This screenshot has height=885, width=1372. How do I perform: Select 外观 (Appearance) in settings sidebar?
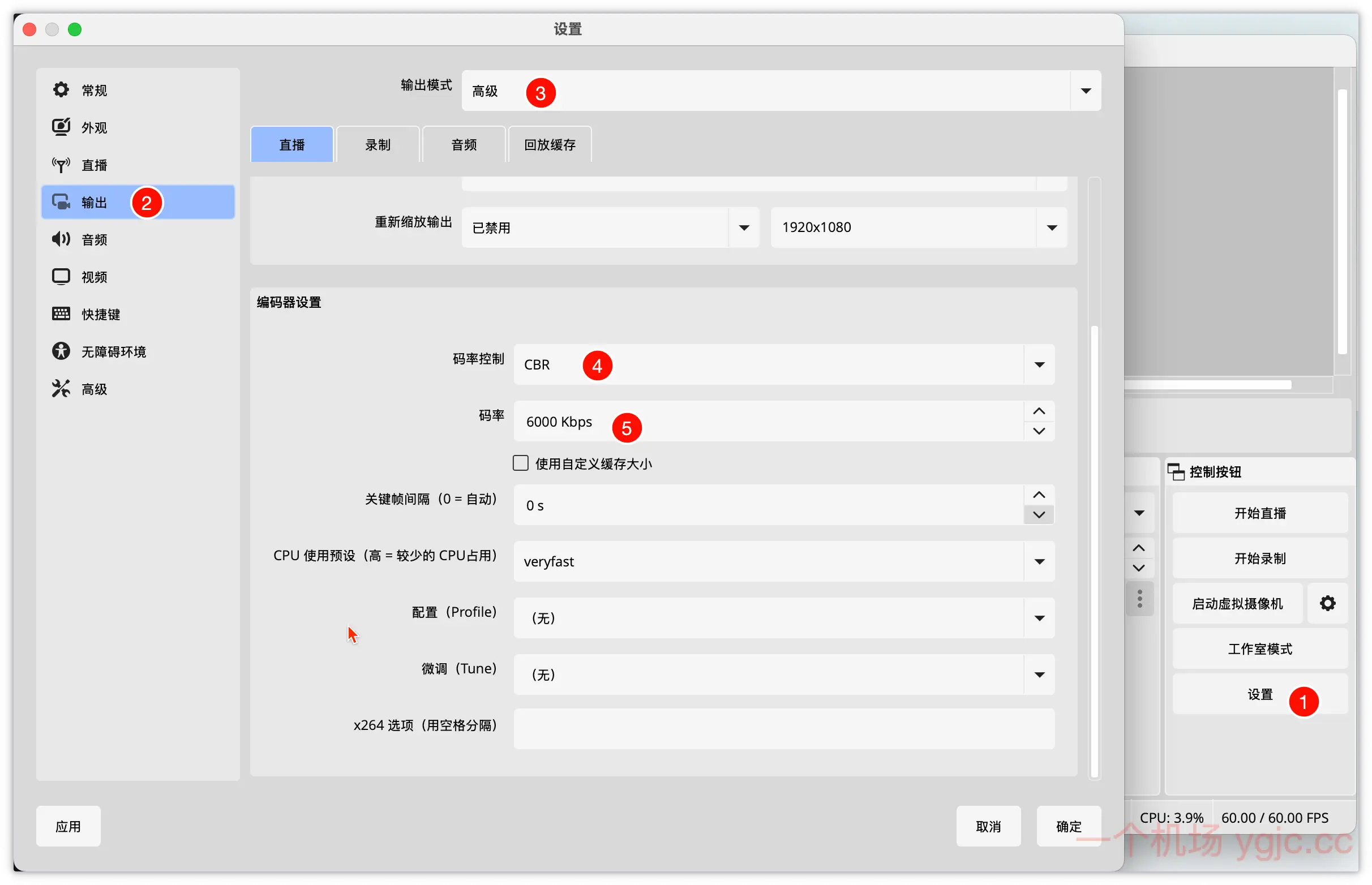point(94,127)
